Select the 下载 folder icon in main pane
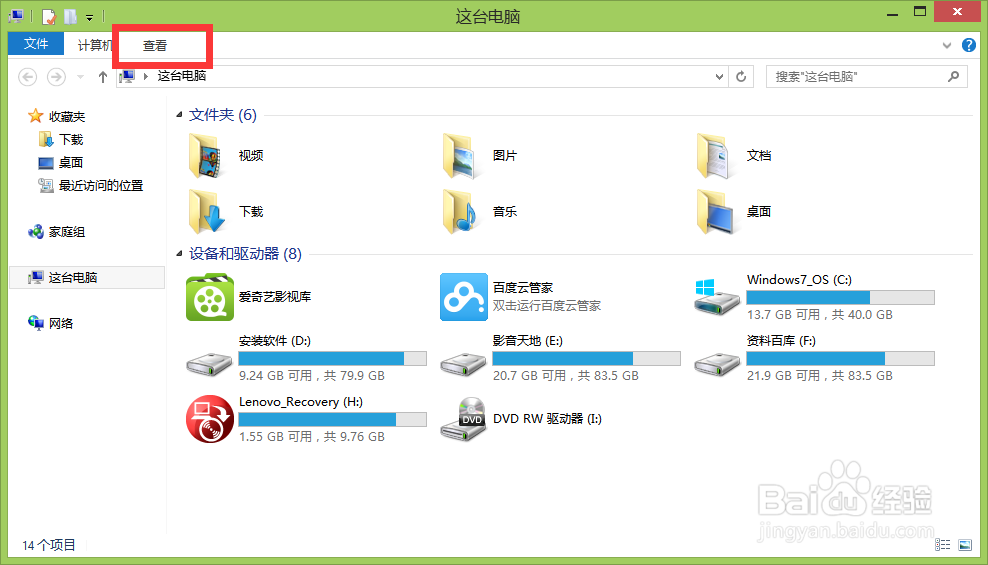988x565 pixels. click(x=207, y=212)
